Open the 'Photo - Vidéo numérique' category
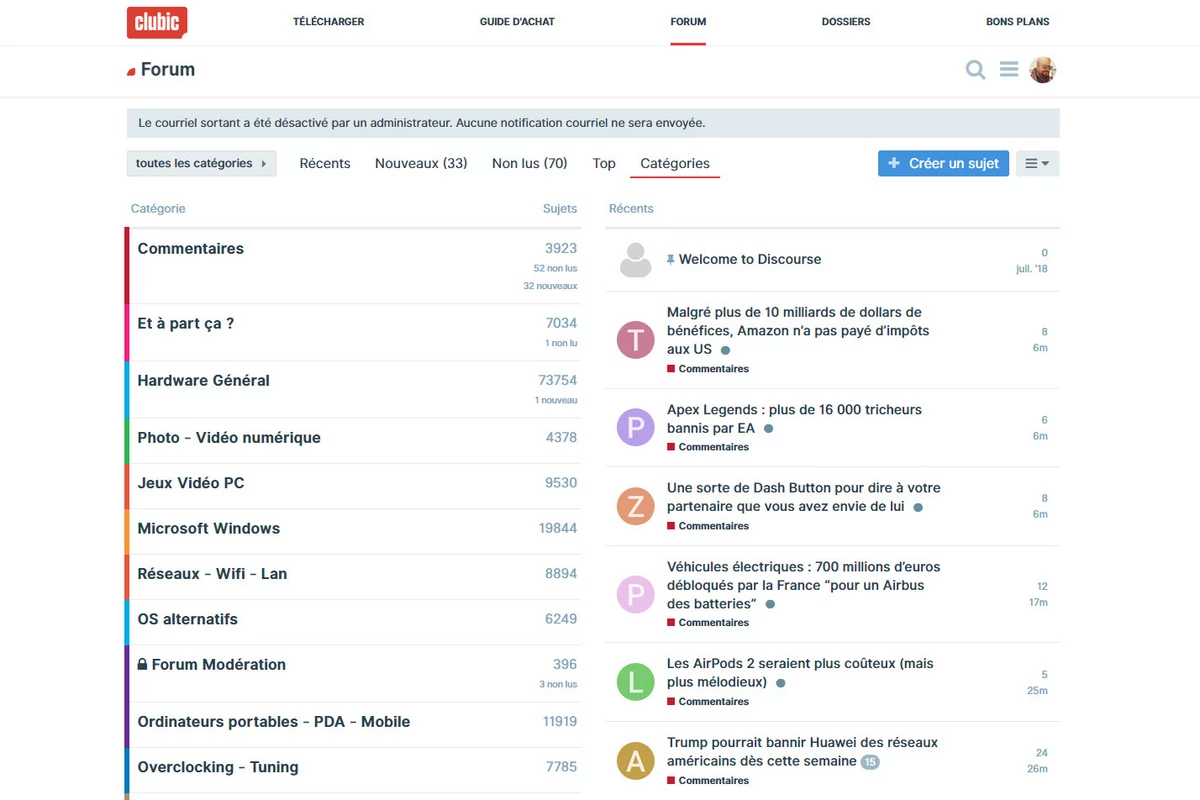 pos(229,438)
